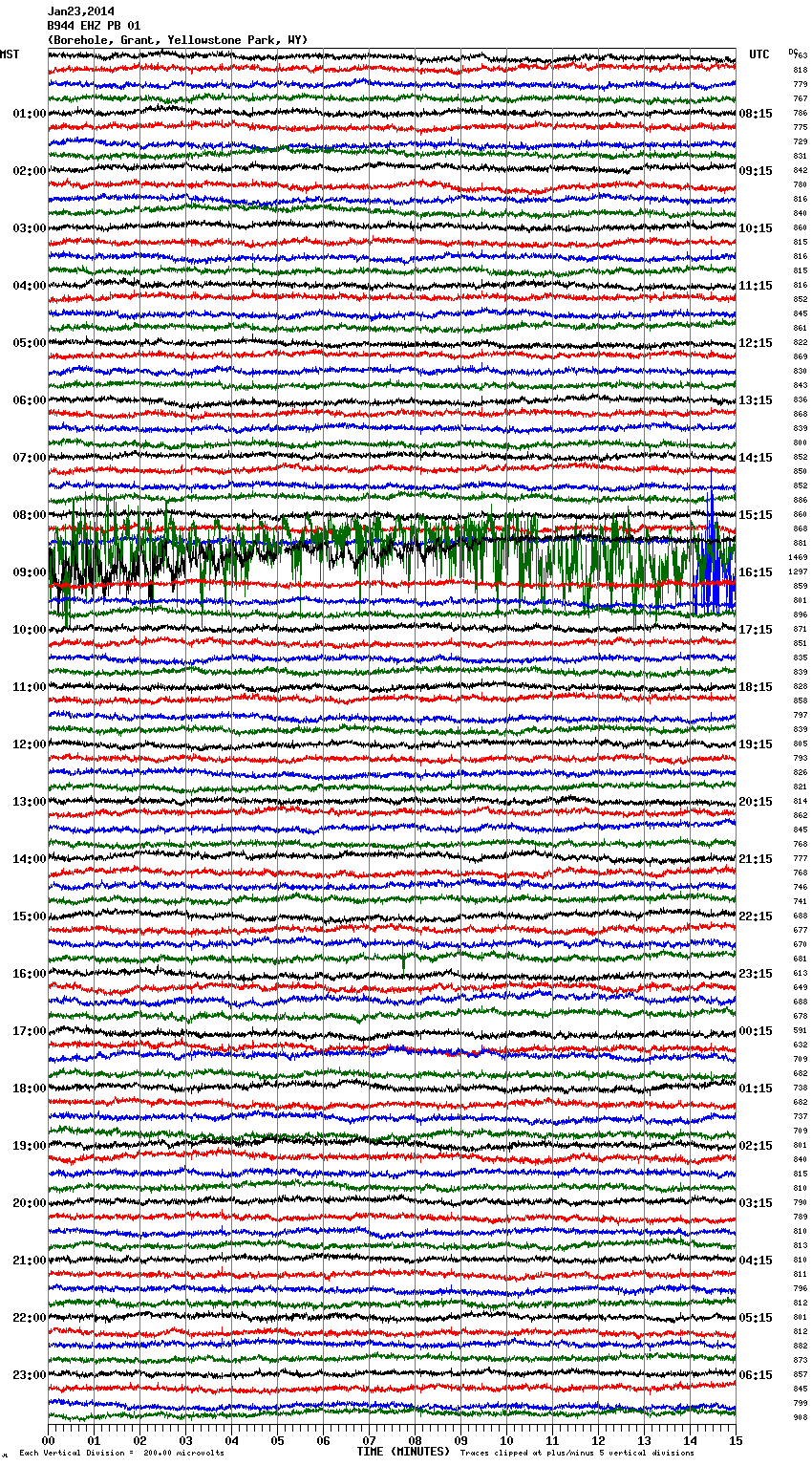This screenshot has width=812, height=1466.
Task: Choose the 13:00 MST time label
Action: click(x=30, y=802)
